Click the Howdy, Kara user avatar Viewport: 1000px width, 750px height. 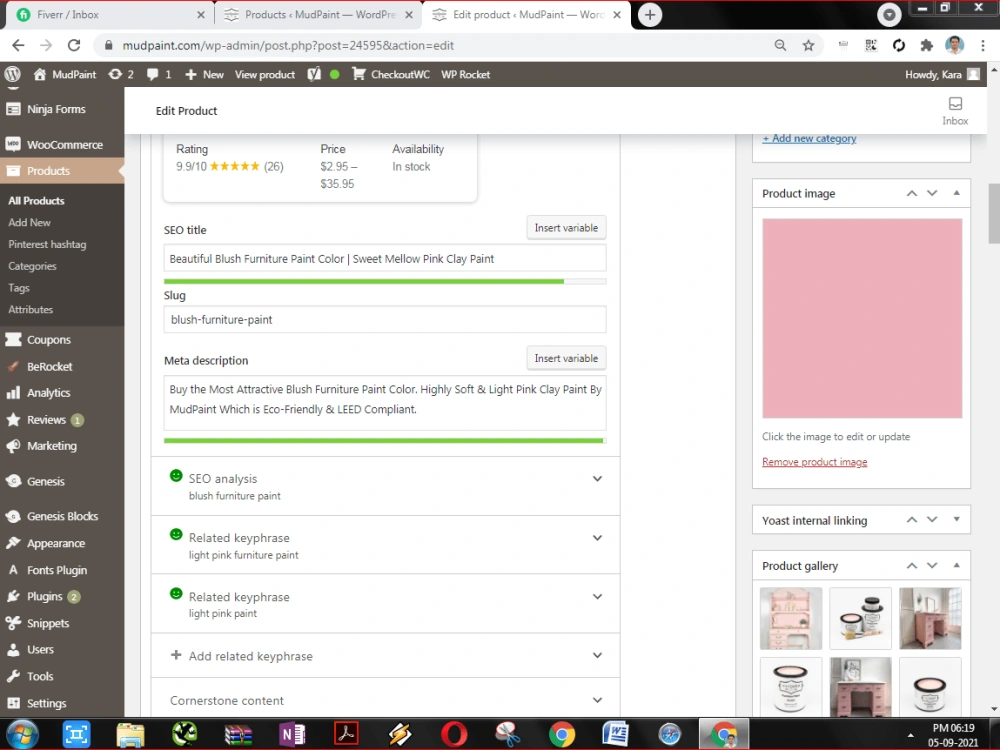(x=973, y=75)
